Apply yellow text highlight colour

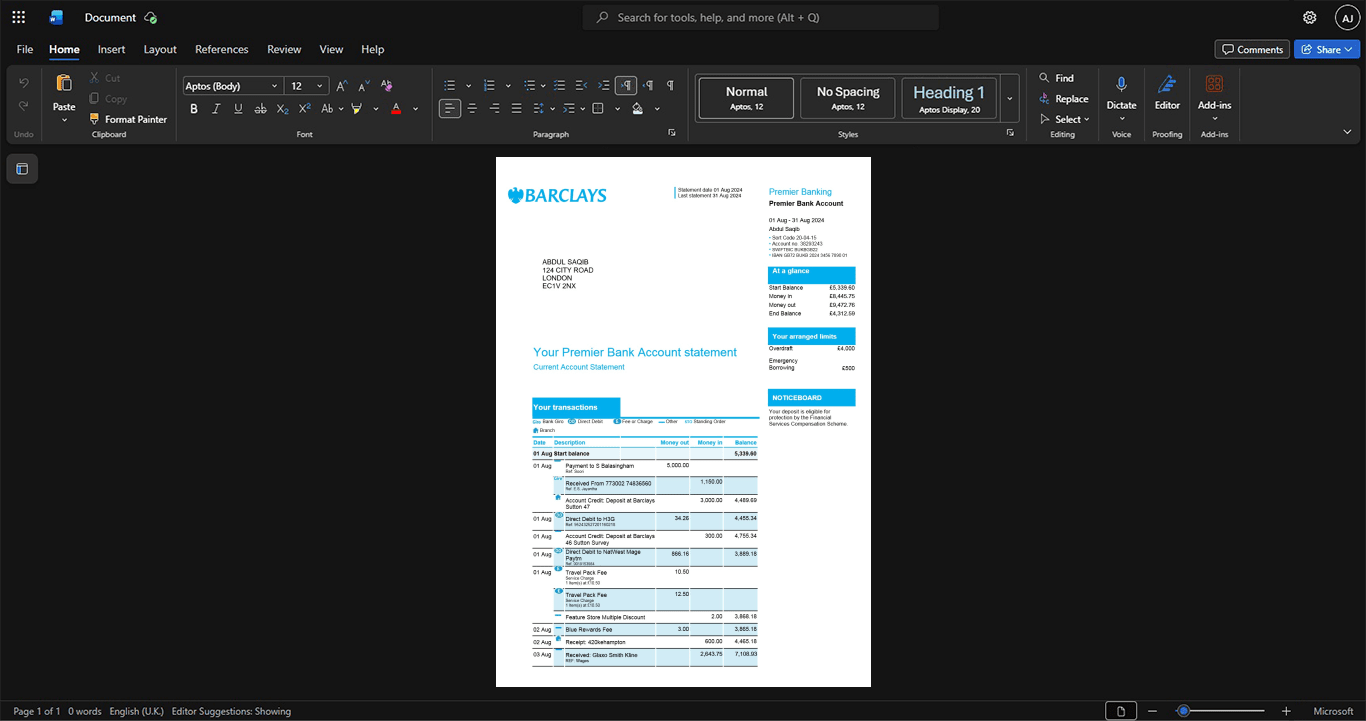pos(357,108)
